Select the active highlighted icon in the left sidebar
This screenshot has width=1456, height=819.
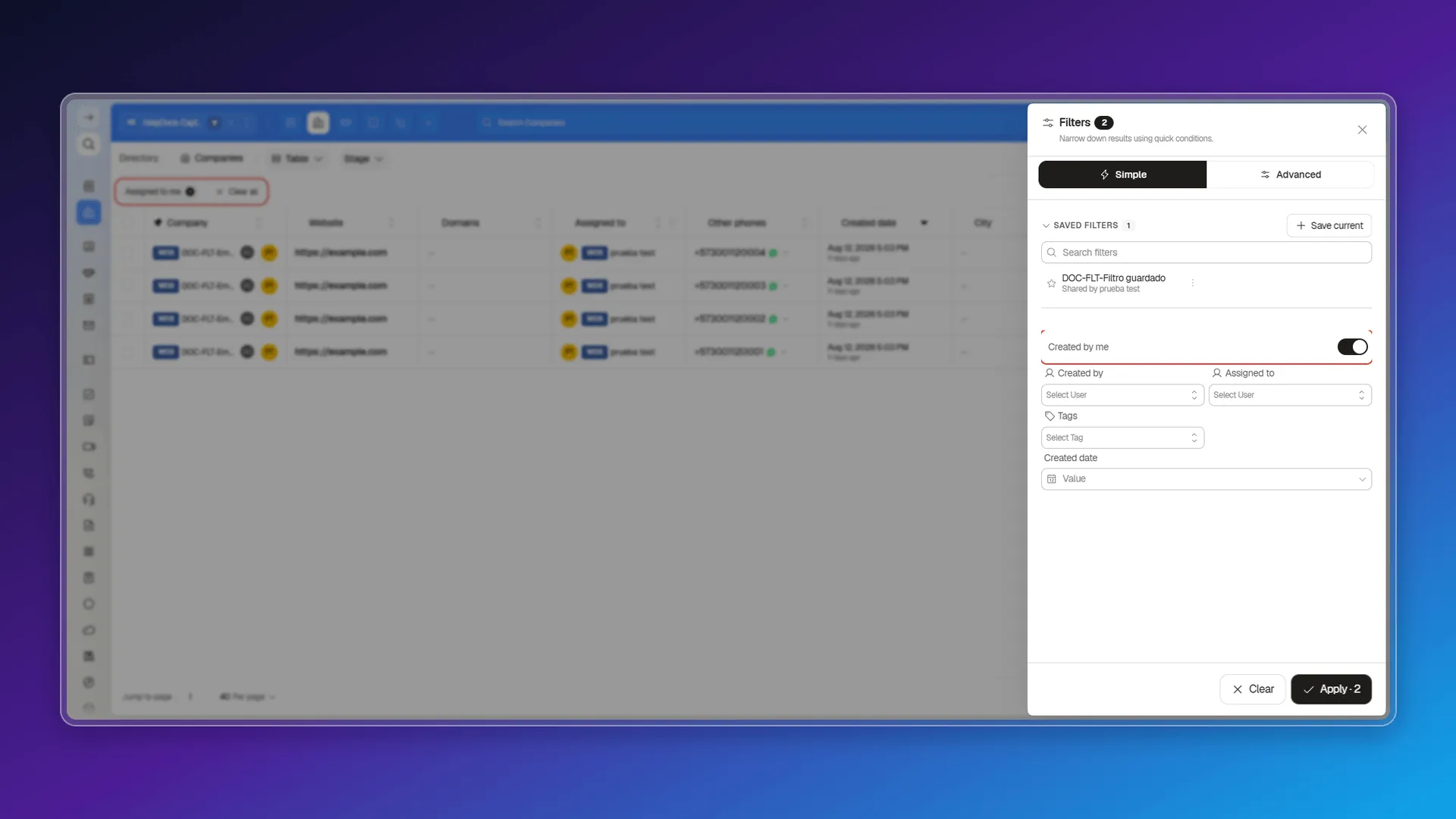click(89, 212)
